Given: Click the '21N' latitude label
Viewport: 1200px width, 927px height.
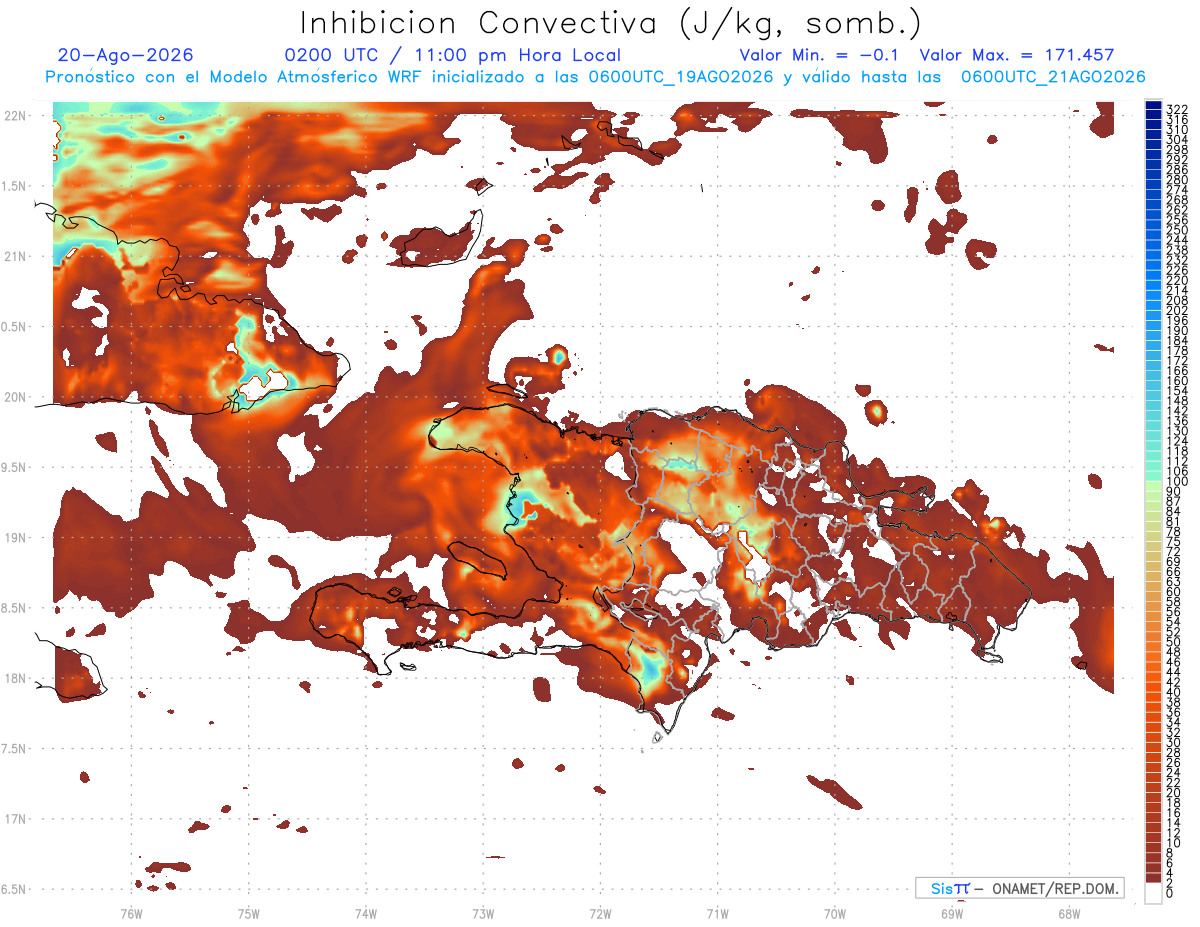Looking at the screenshot, I should pos(14,257).
